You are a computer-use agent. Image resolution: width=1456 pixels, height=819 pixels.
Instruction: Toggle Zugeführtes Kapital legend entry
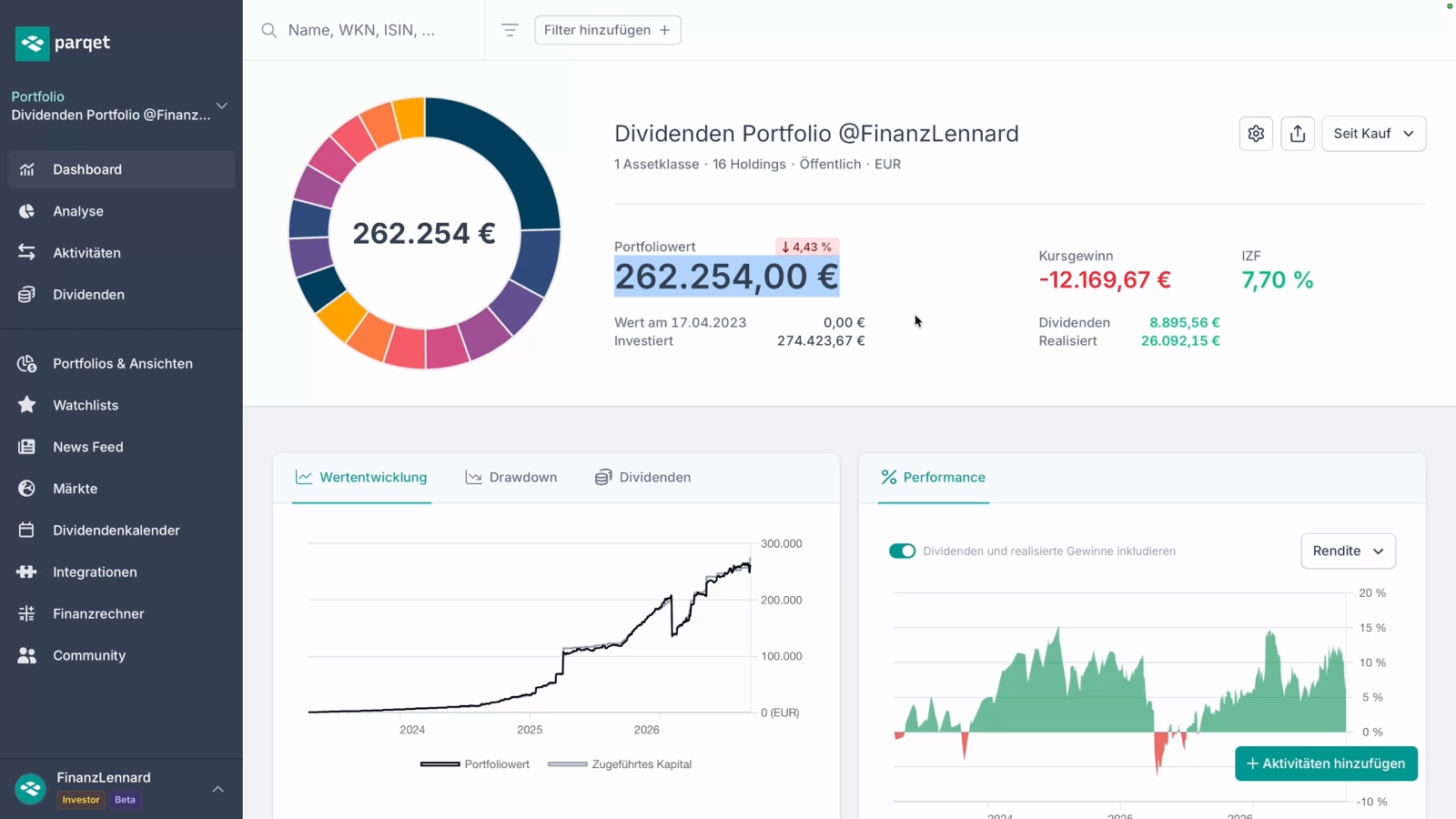[620, 764]
